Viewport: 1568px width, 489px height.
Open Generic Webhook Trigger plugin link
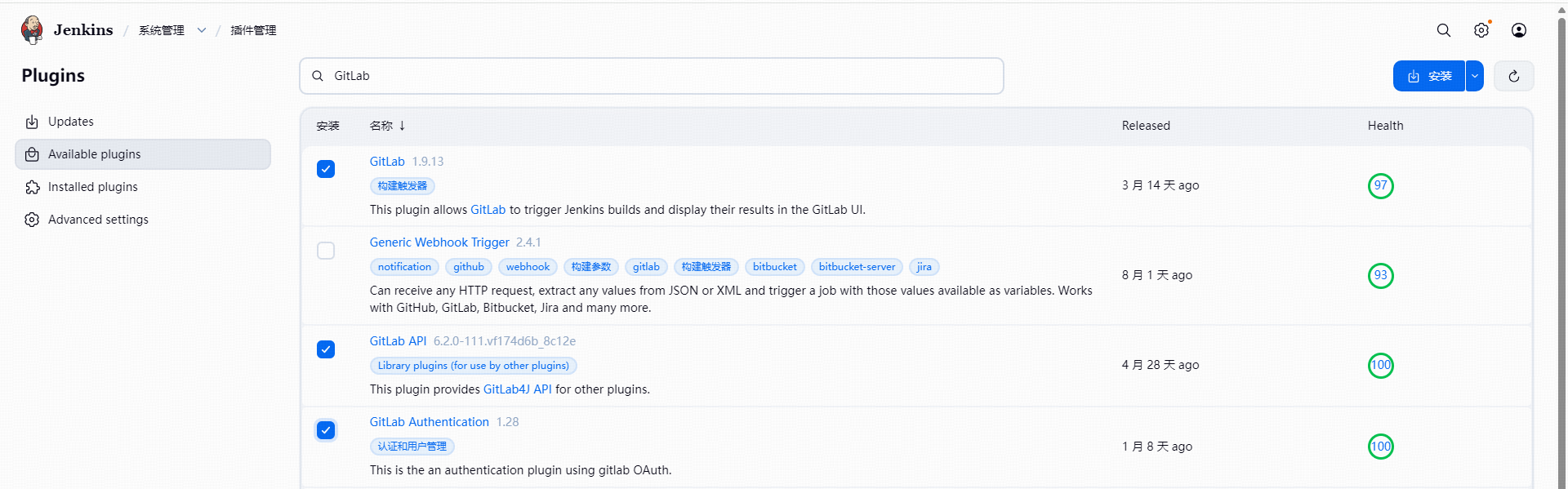click(439, 242)
